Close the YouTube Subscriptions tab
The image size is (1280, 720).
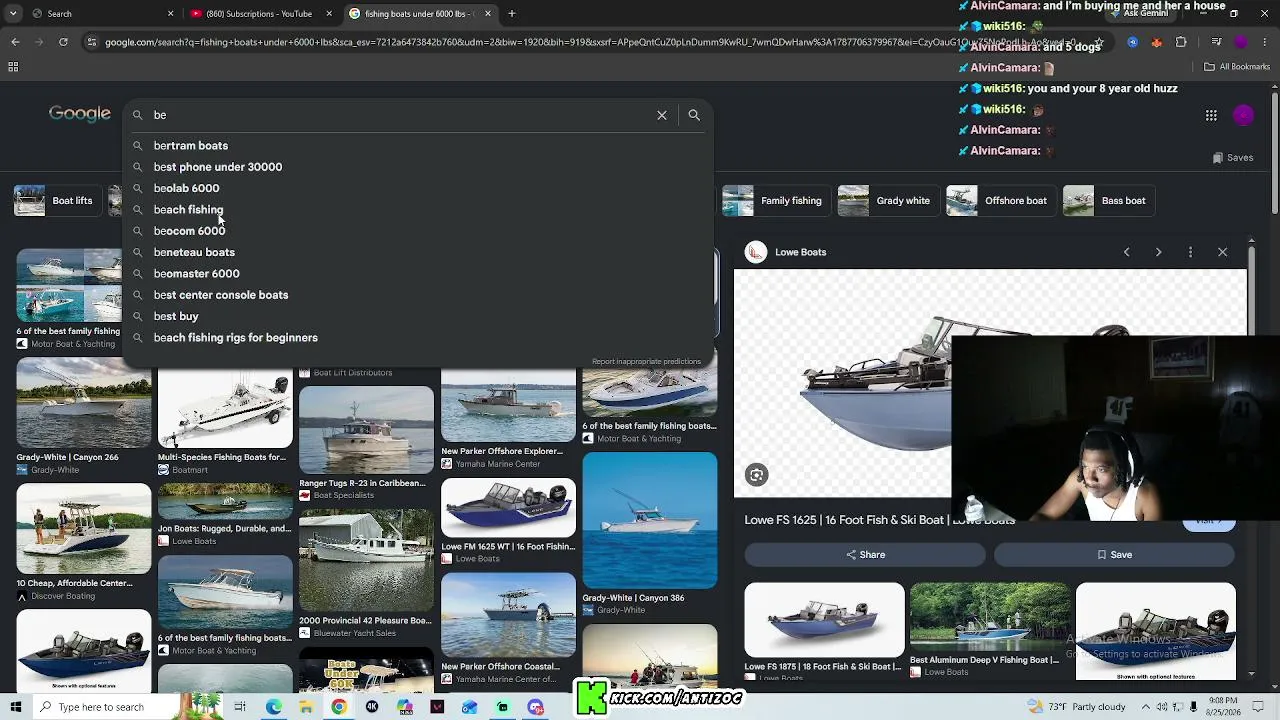[330, 14]
